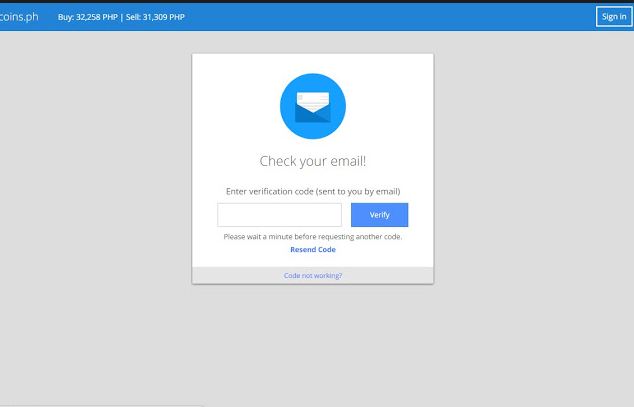Viewport: 634px width, 407px height.
Task: Click the Sell 31,309 PHP rate text
Action: click(x=155, y=17)
